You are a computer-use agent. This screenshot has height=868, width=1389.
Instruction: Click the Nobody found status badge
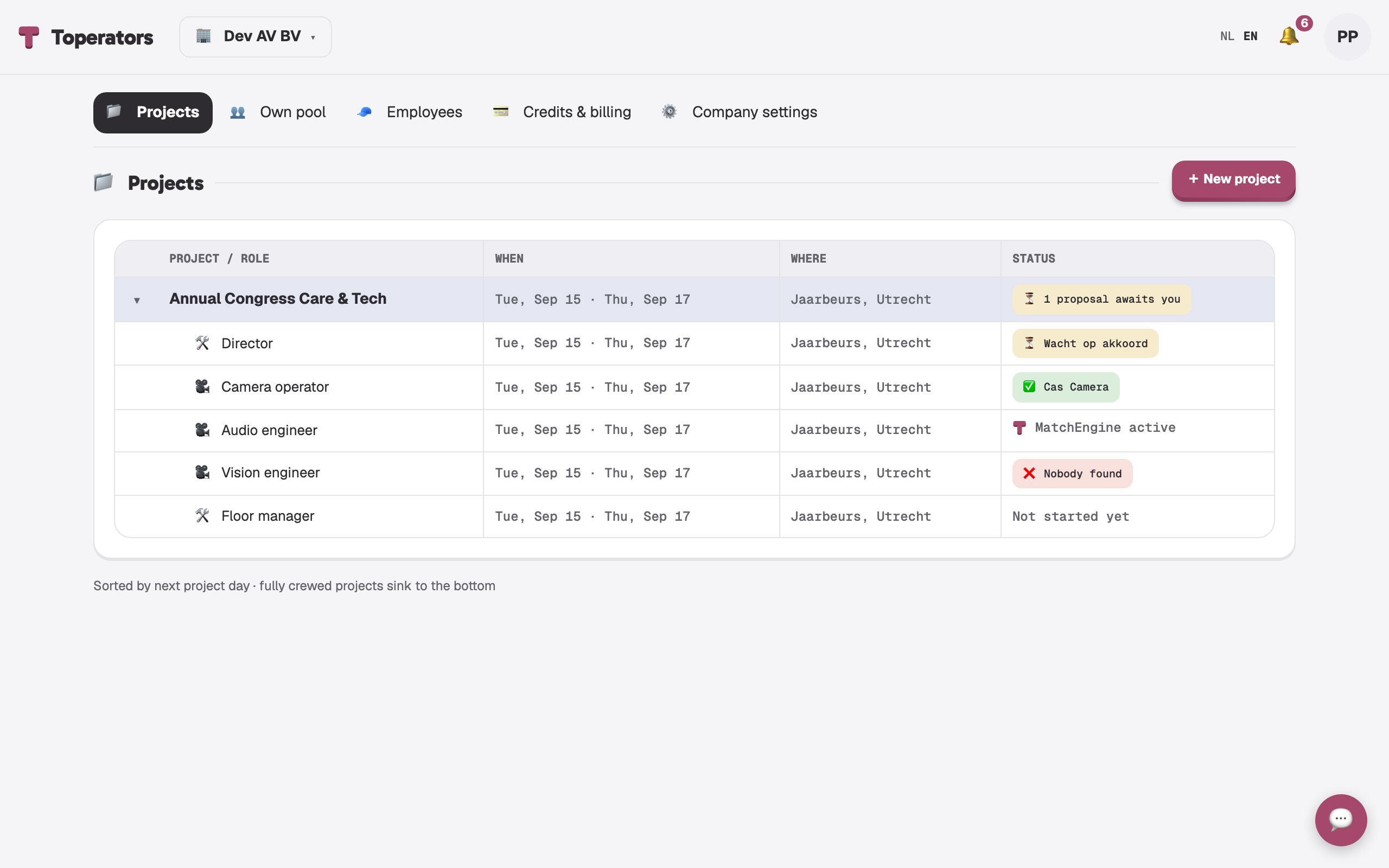click(x=1072, y=474)
